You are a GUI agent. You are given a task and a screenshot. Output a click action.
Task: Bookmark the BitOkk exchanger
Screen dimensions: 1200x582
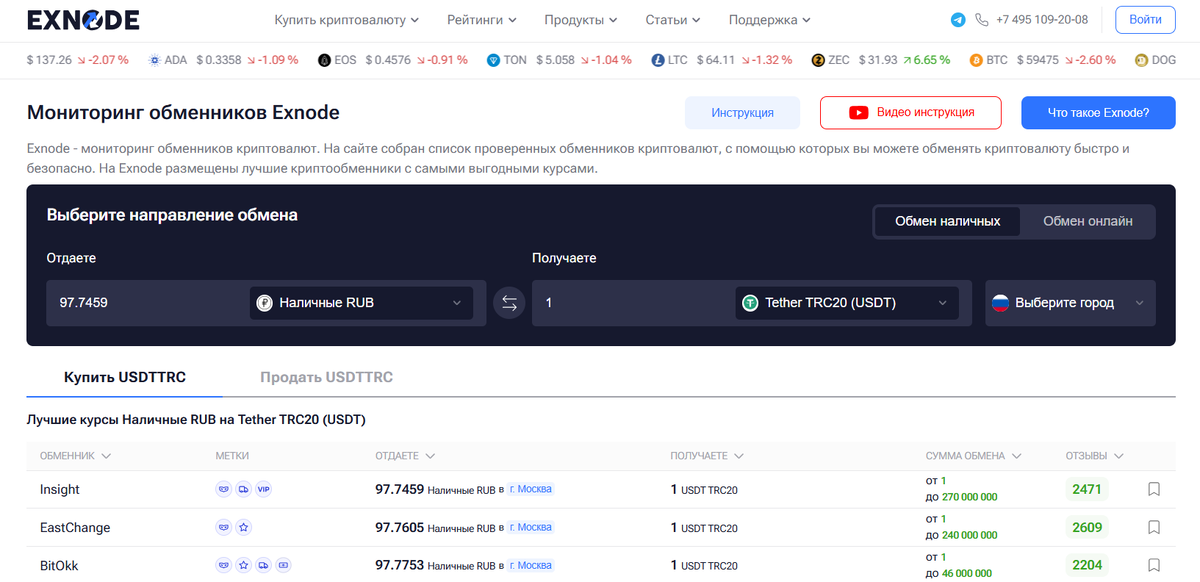[x=1152, y=565]
